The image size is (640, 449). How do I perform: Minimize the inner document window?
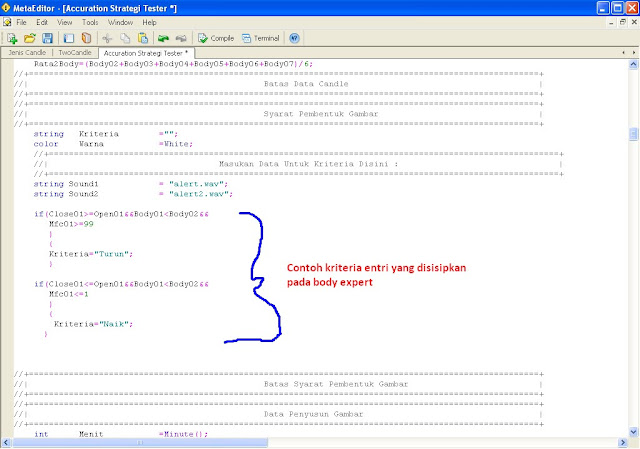[611, 22]
